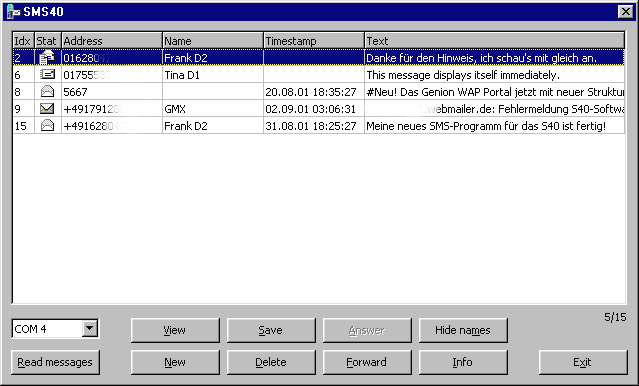This screenshot has width=639, height=386.
Task: Click the 5/15 message counter
Action: tap(615, 317)
